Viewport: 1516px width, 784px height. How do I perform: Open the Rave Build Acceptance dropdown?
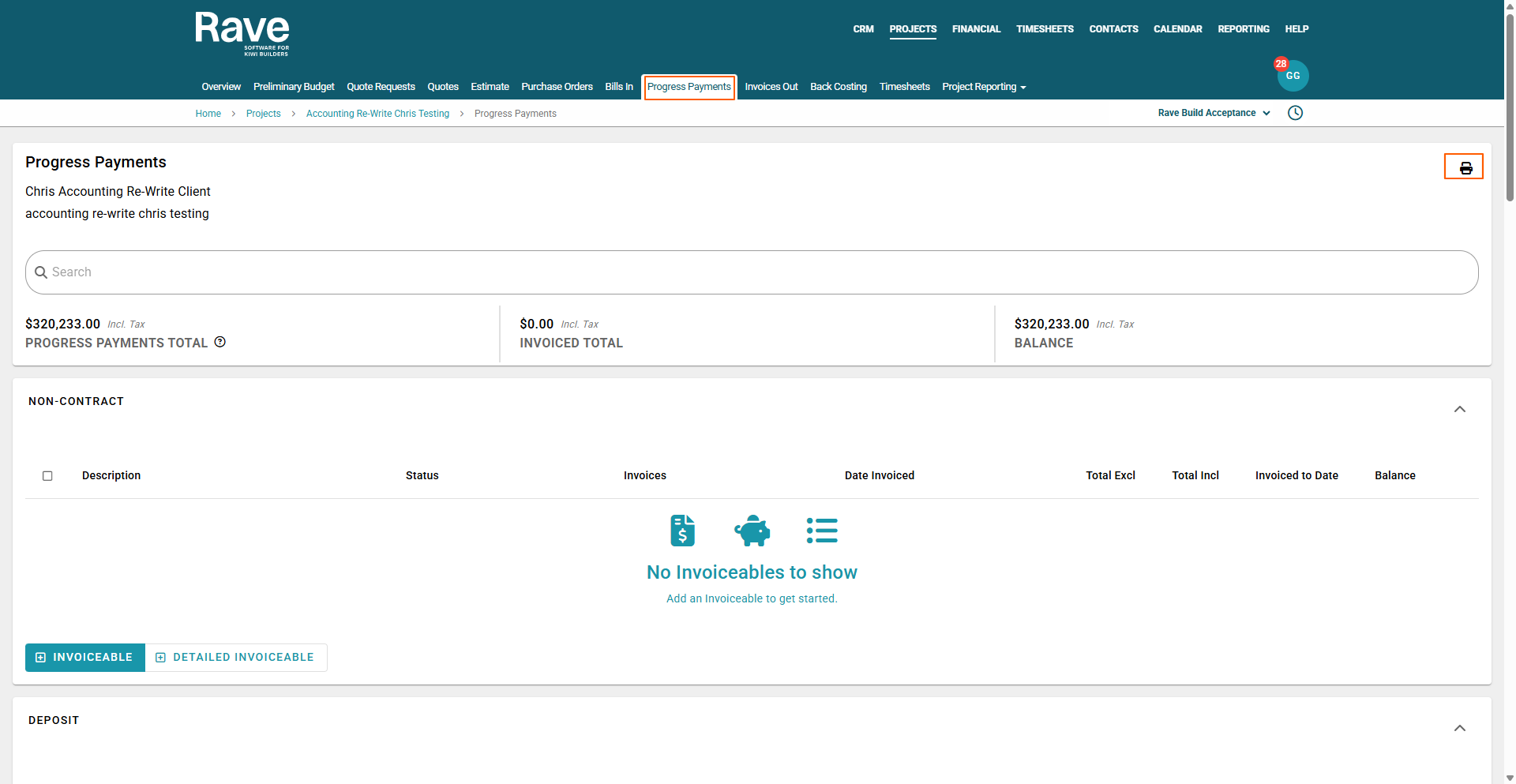[x=1214, y=113]
